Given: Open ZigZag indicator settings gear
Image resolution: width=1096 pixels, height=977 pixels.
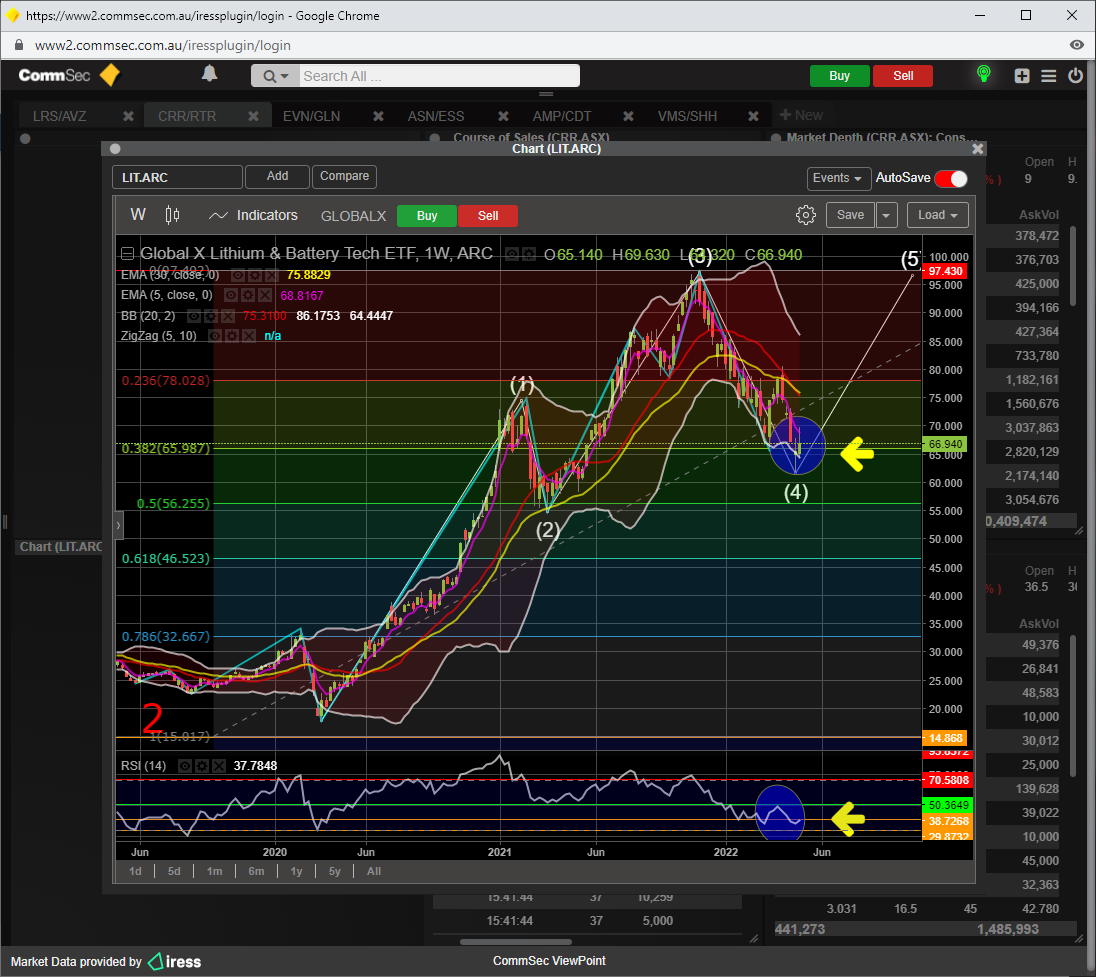Looking at the screenshot, I should [x=232, y=336].
